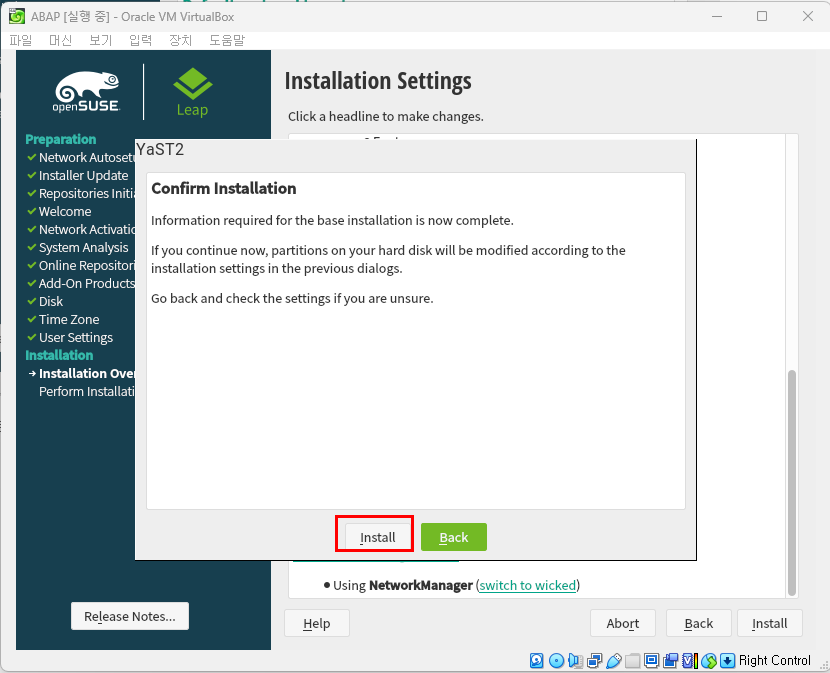Viewport: 830px width, 673px height.
Task: Select the Installer Update step in sidebar
Action: click(84, 175)
